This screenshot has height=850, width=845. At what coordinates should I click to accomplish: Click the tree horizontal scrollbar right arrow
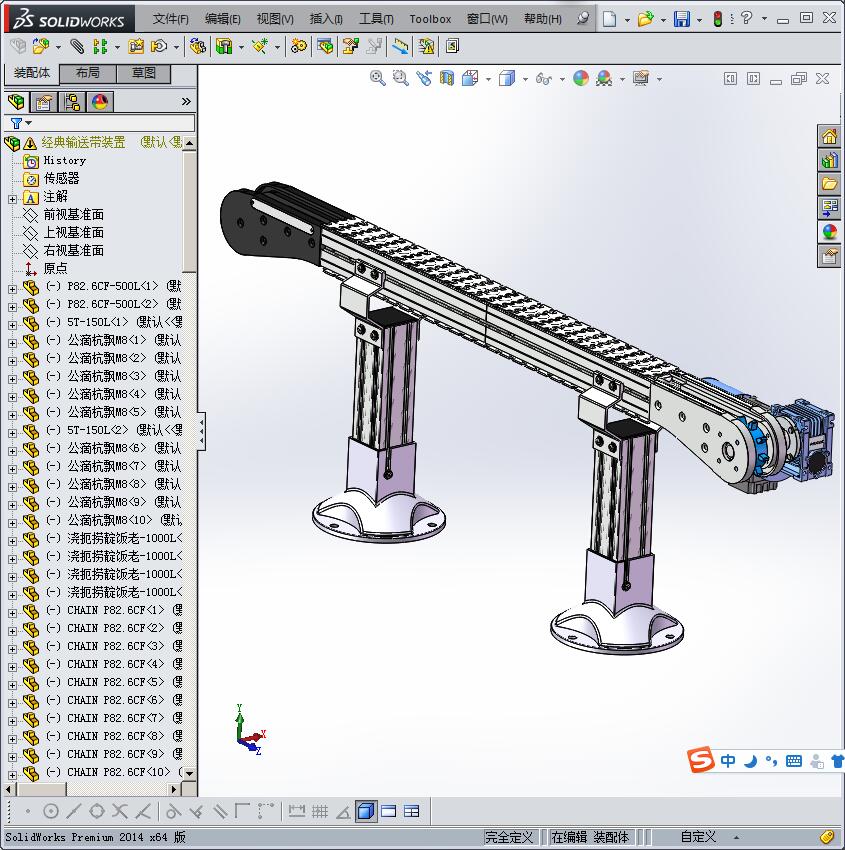tap(174, 789)
